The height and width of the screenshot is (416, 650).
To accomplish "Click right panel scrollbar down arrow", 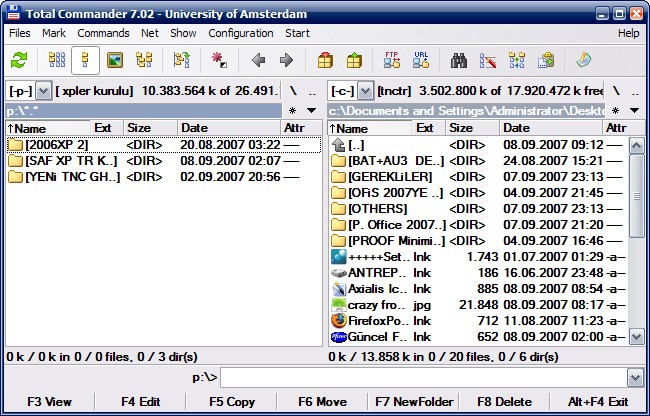I will pos(636,336).
